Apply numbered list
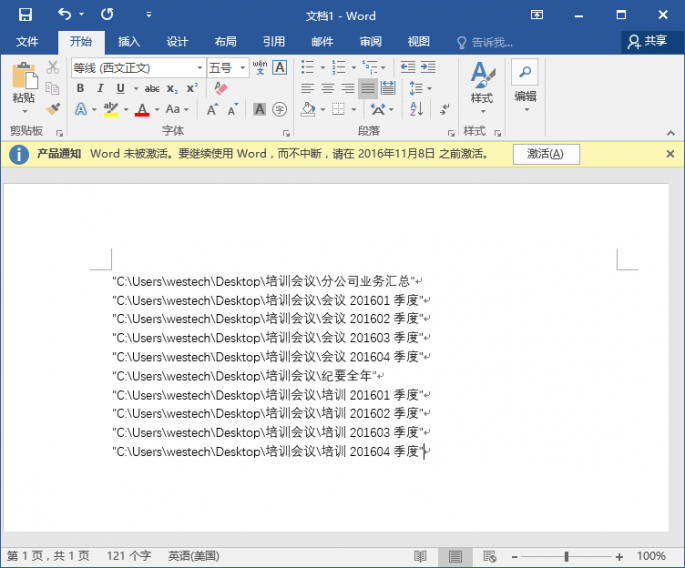Image resolution: width=685 pixels, height=568 pixels. [339, 67]
